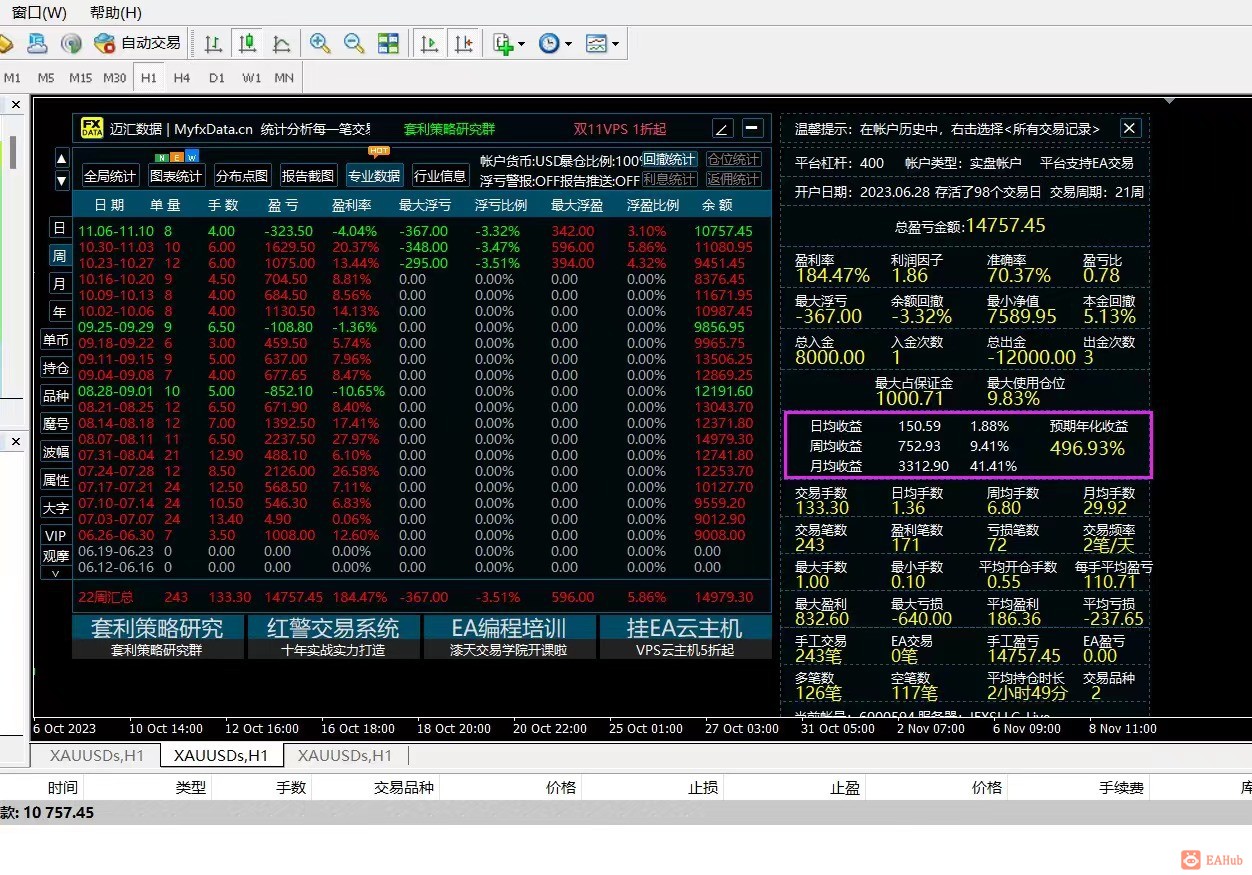The width and height of the screenshot is (1252, 875).
Task: Open 分布点图 distribution chart
Action: [x=242, y=176]
